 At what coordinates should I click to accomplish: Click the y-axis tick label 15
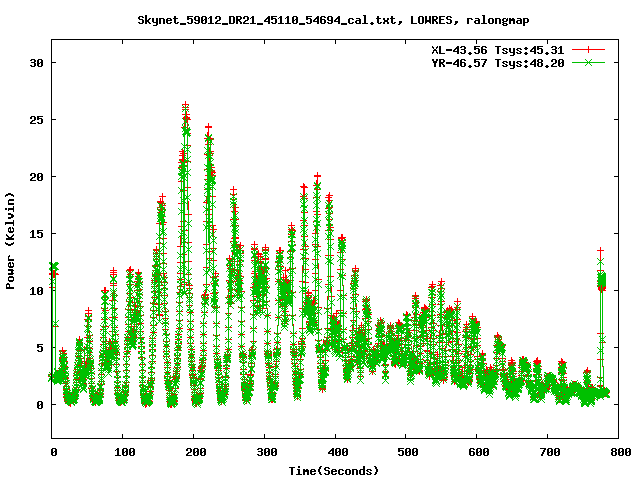coord(36,234)
